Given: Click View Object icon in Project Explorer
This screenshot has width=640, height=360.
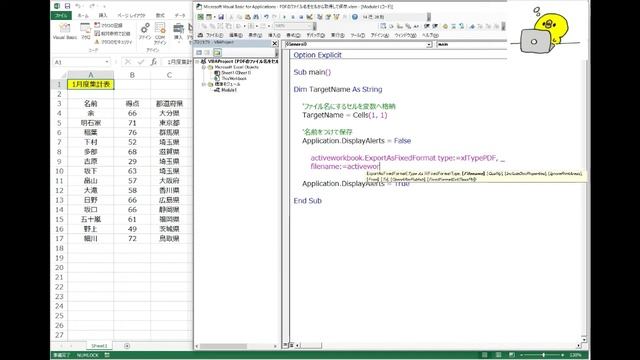Looking at the screenshot, I should [208, 52].
